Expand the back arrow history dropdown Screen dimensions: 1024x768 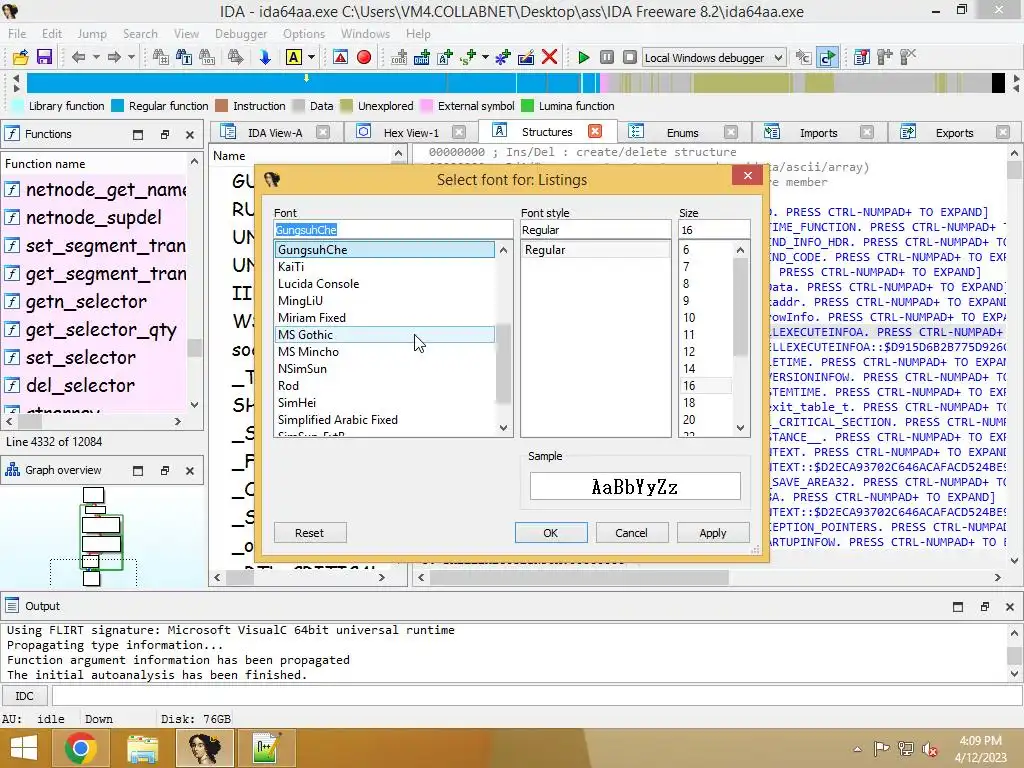pos(96,57)
